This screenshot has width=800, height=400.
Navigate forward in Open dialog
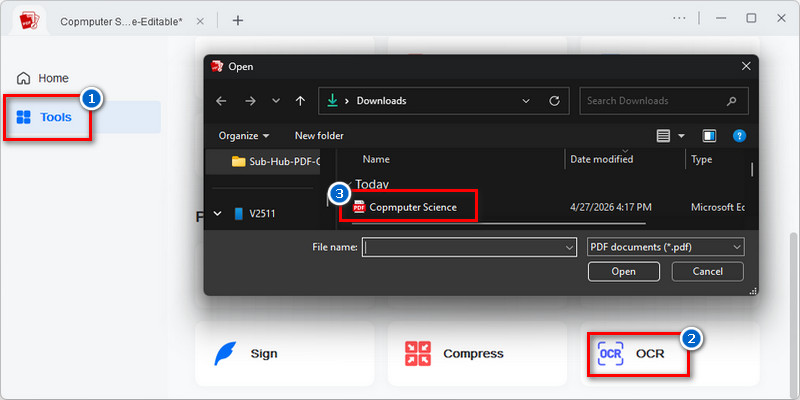[x=250, y=101]
